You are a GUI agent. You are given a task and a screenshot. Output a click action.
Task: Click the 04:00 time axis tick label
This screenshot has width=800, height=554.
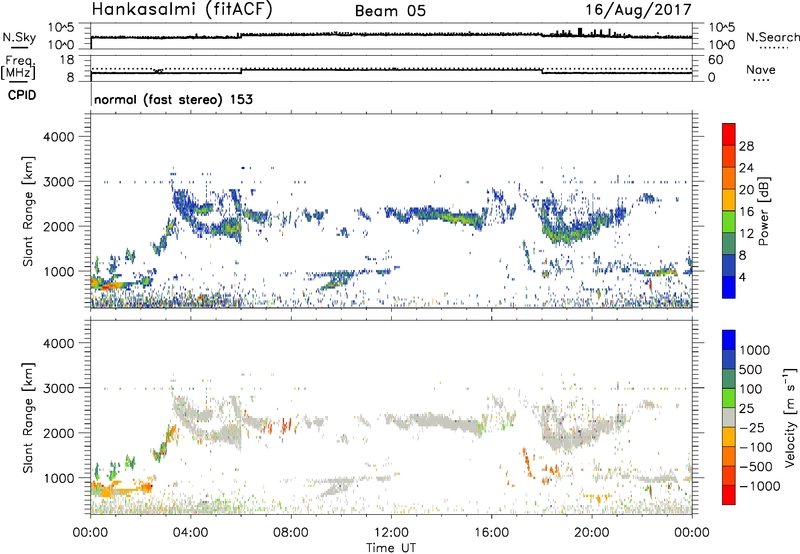(190, 533)
